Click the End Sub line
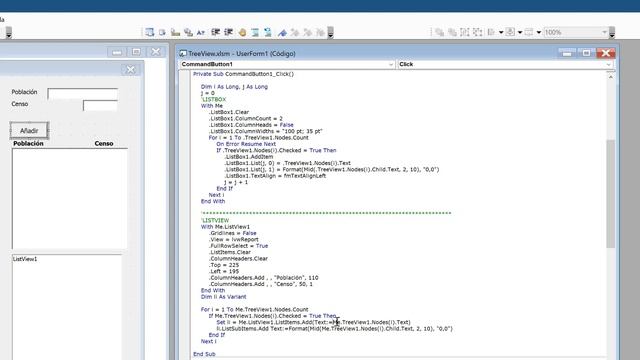The height and width of the screenshot is (360, 640). pyautogui.click(x=204, y=354)
